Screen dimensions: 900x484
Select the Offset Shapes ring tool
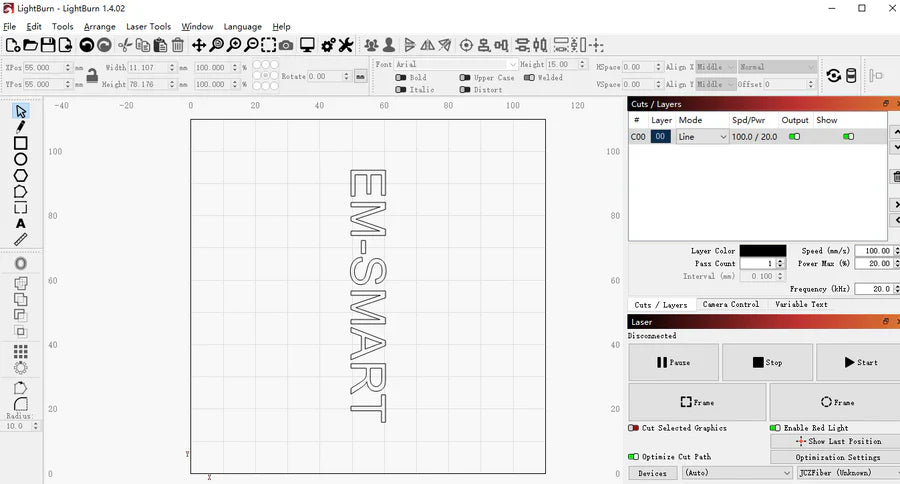point(21,264)
